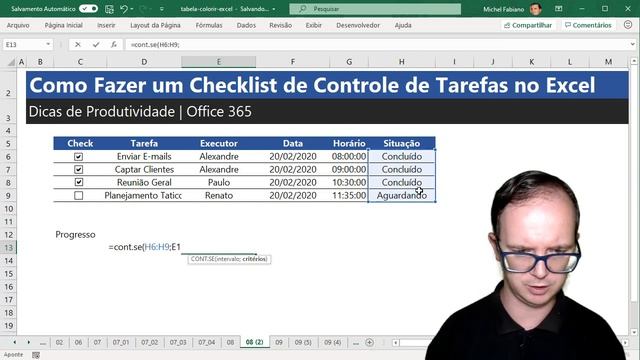Screen dimensions: 640x360
Task: Uncheck the Enviar E-mails checkbox
Action: [x=78, y=156]
